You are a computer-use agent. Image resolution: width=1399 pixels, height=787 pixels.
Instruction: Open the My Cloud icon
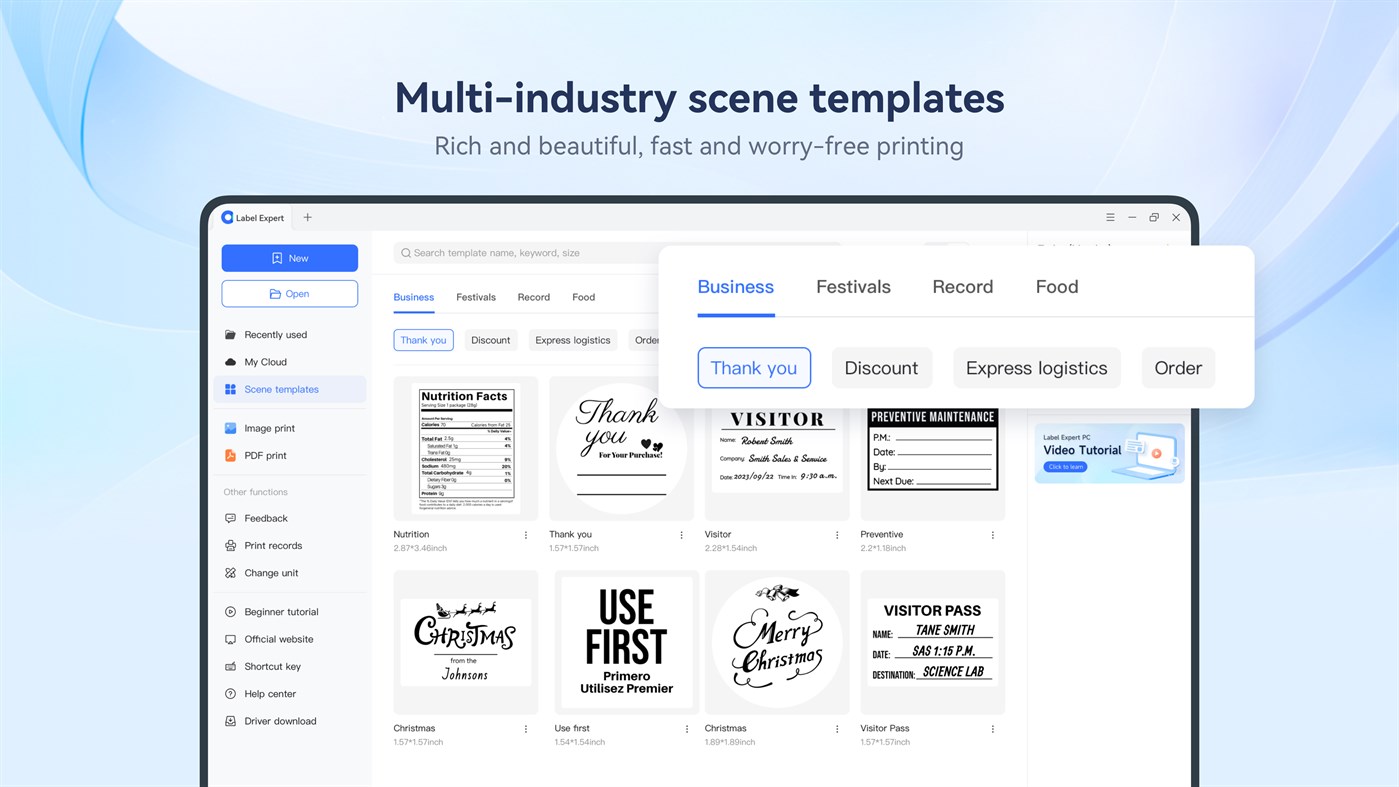point(231,362)
